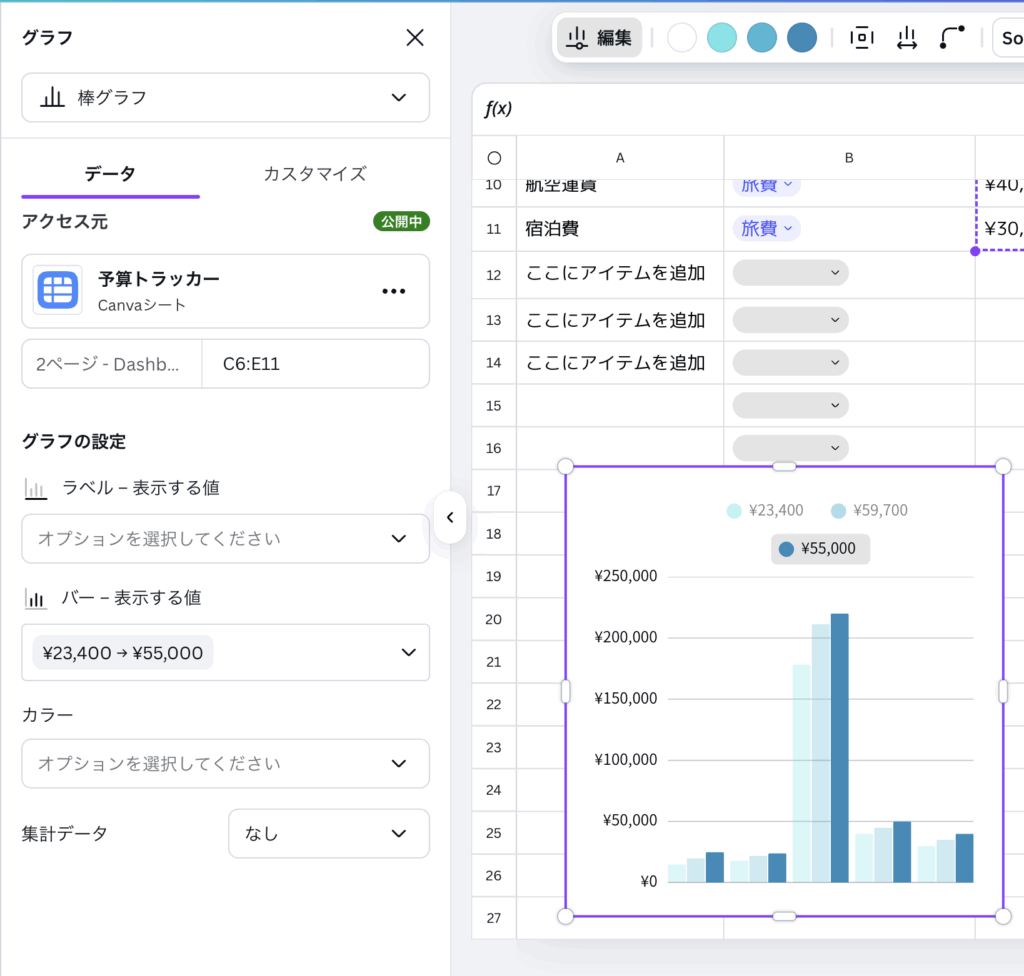Viewport: 1024px width, 976px height.
Task: Click the chart alignment frame toolbar icon
Action: (861, 38)
